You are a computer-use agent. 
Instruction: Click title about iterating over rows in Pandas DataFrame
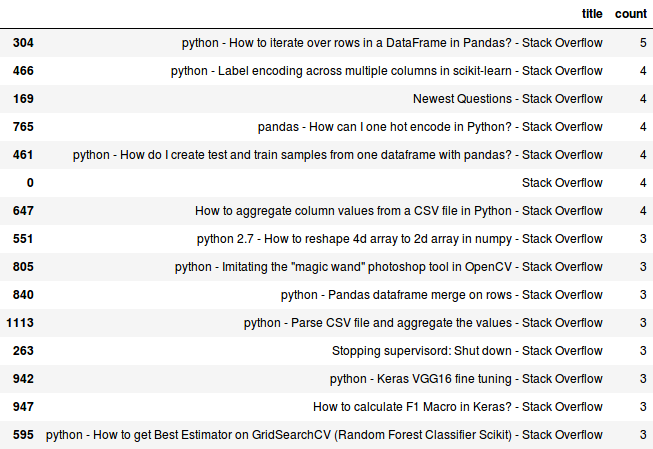tap(392, 43)
